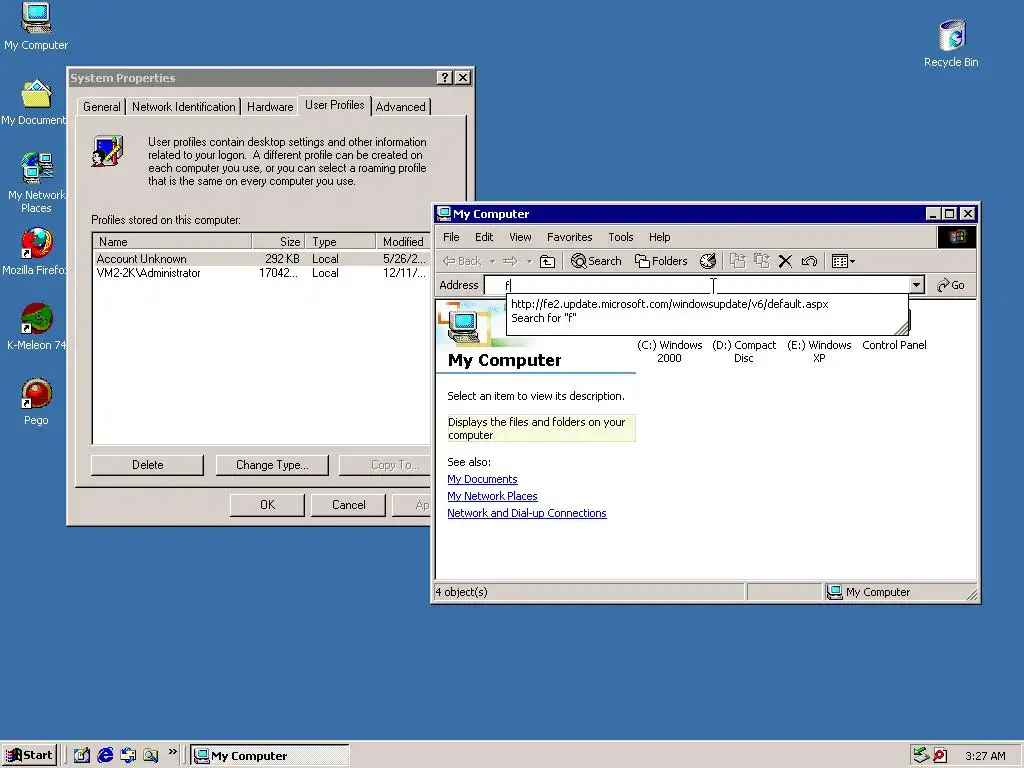Click the Show Desktop quick launch icon
The height and width of the screenshot is (768, 1024).
tap(82, 756)
